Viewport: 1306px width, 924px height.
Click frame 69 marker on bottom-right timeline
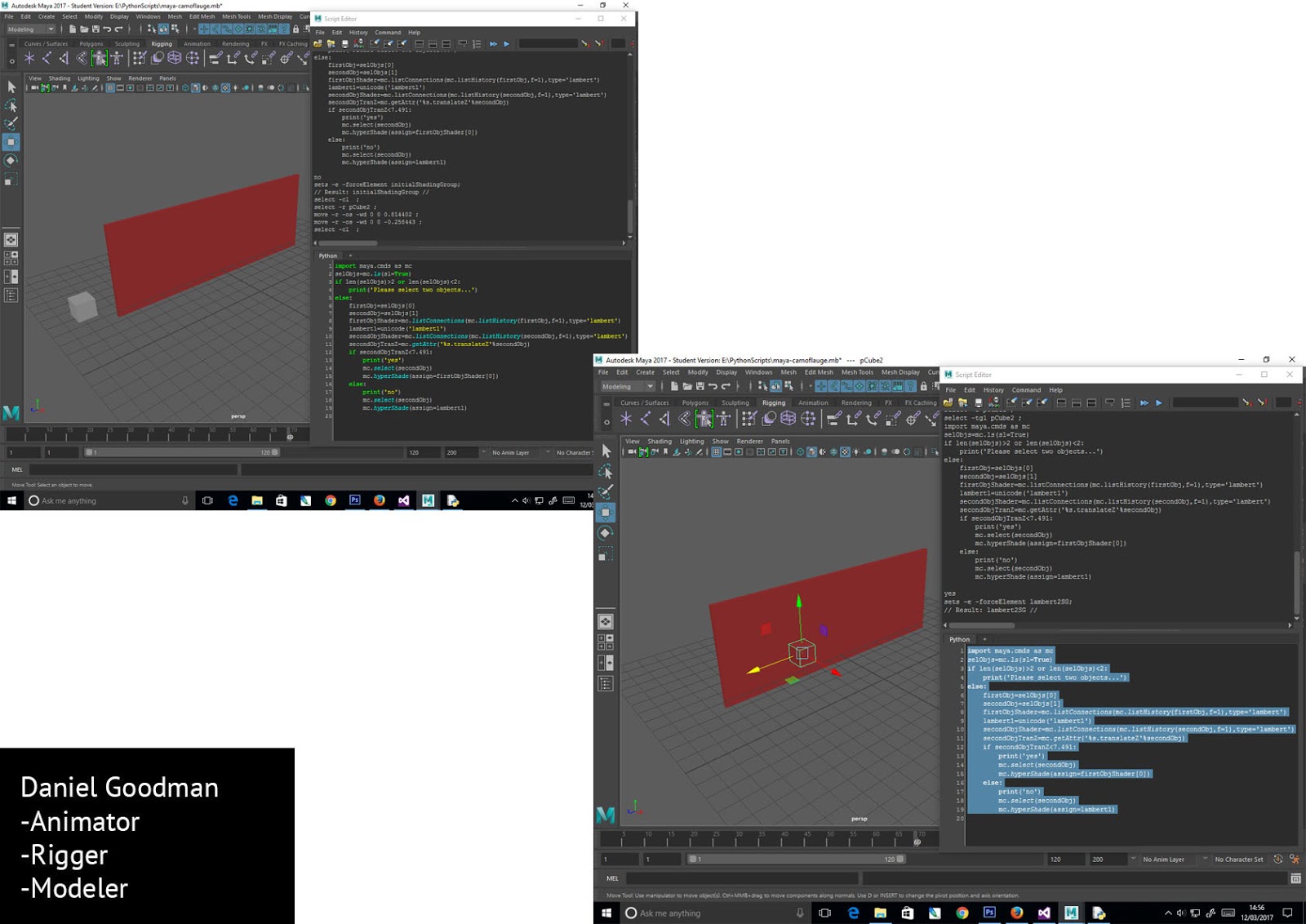[917, 838]
